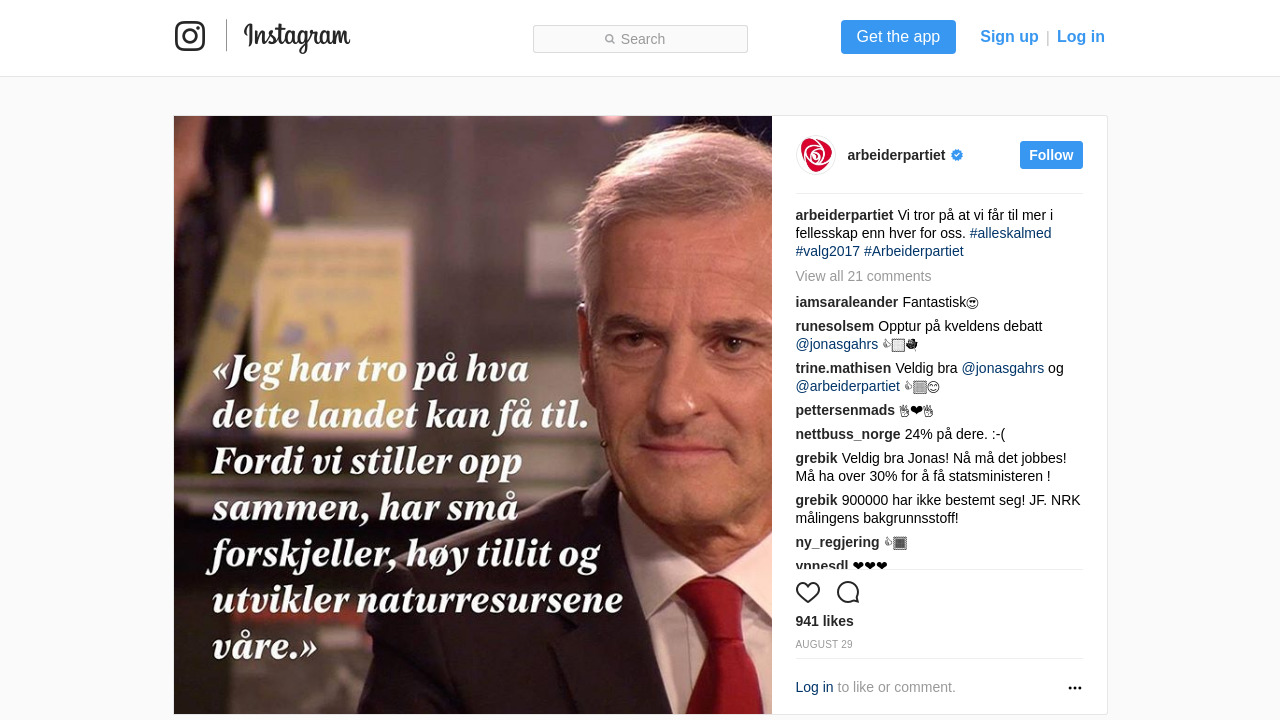Click the Search input field

pos(640,39)
